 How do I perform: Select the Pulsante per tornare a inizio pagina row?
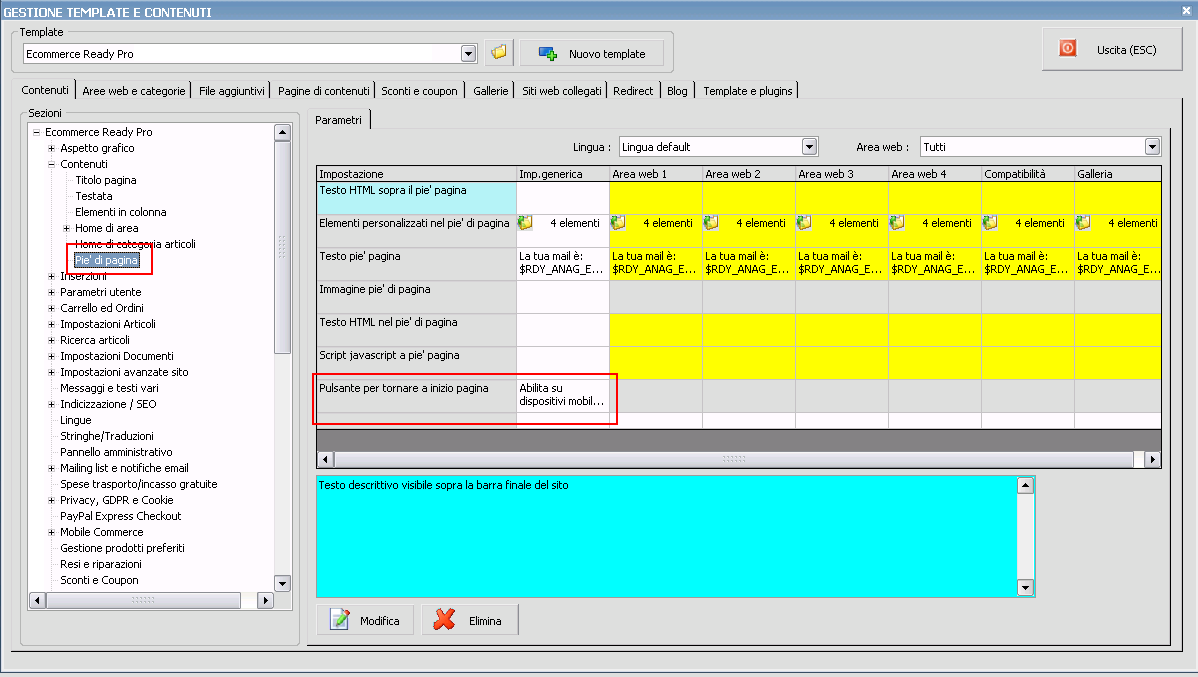click(416, 395)
